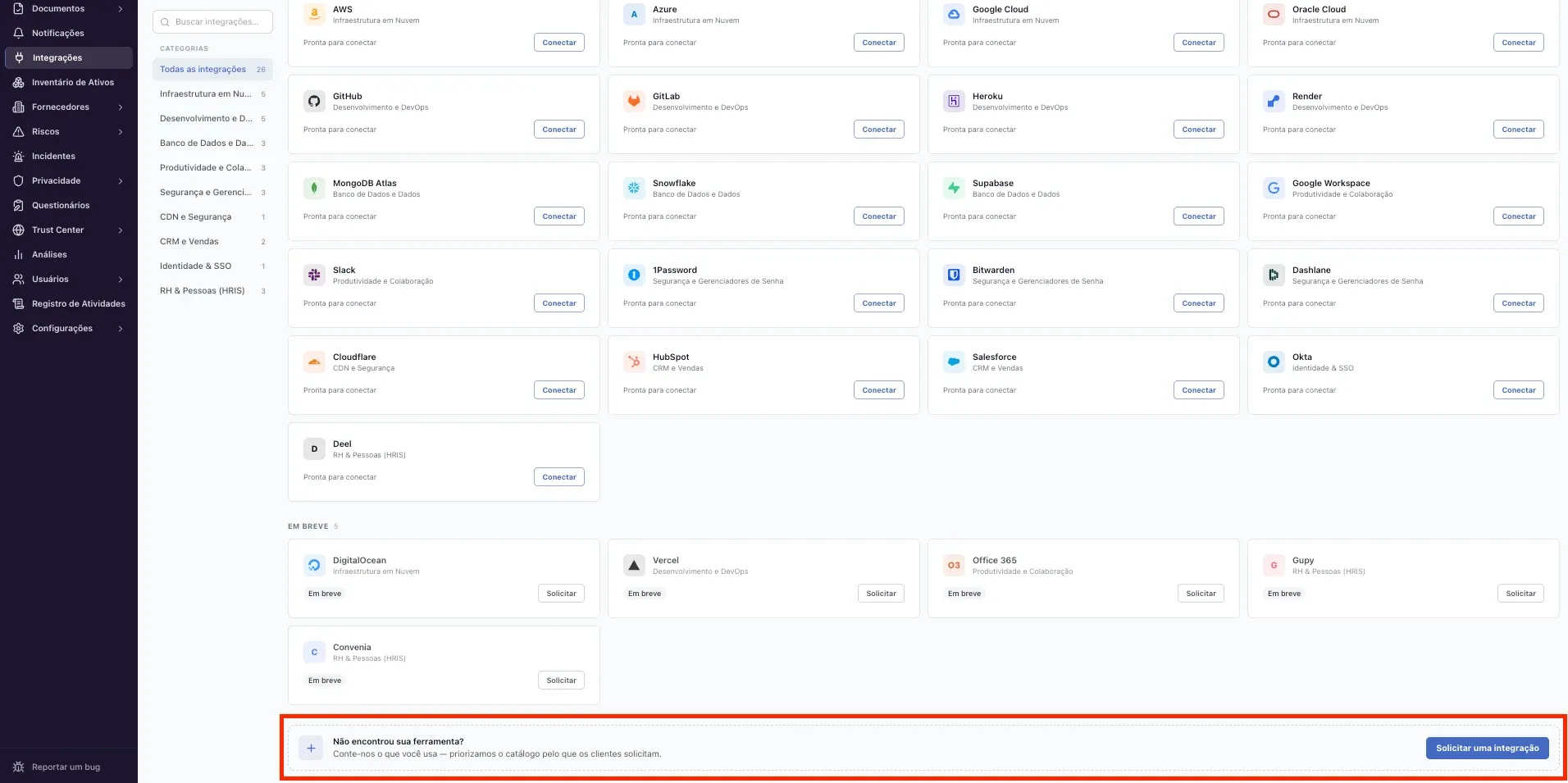This screenshot has width=1568, height=783.
Task: Click the HubSpot logo icon
Action: [x=634, y=362]
